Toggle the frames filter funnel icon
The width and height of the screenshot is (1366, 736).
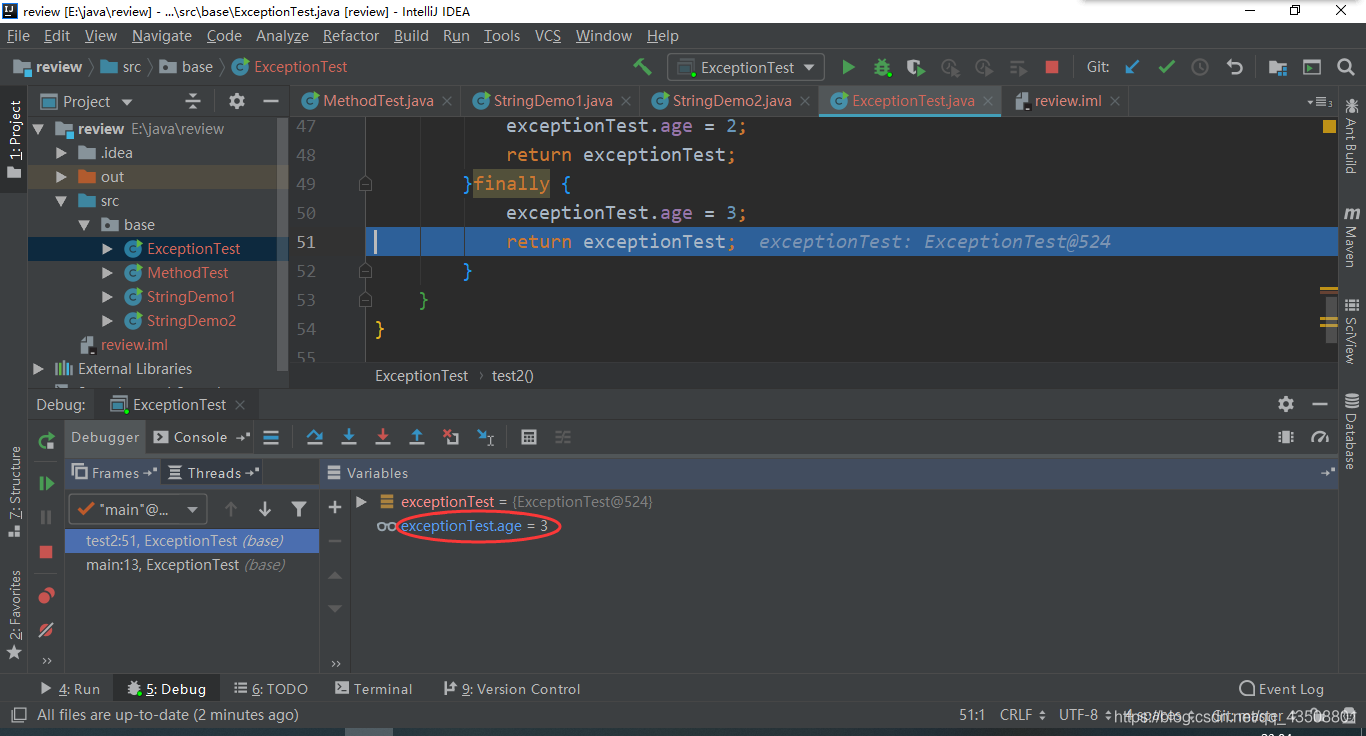point(298,509)
